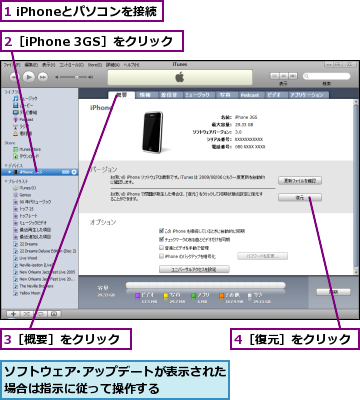360x400 pixels.
Task: Open the Music library with the note icon
Action: 25,99
